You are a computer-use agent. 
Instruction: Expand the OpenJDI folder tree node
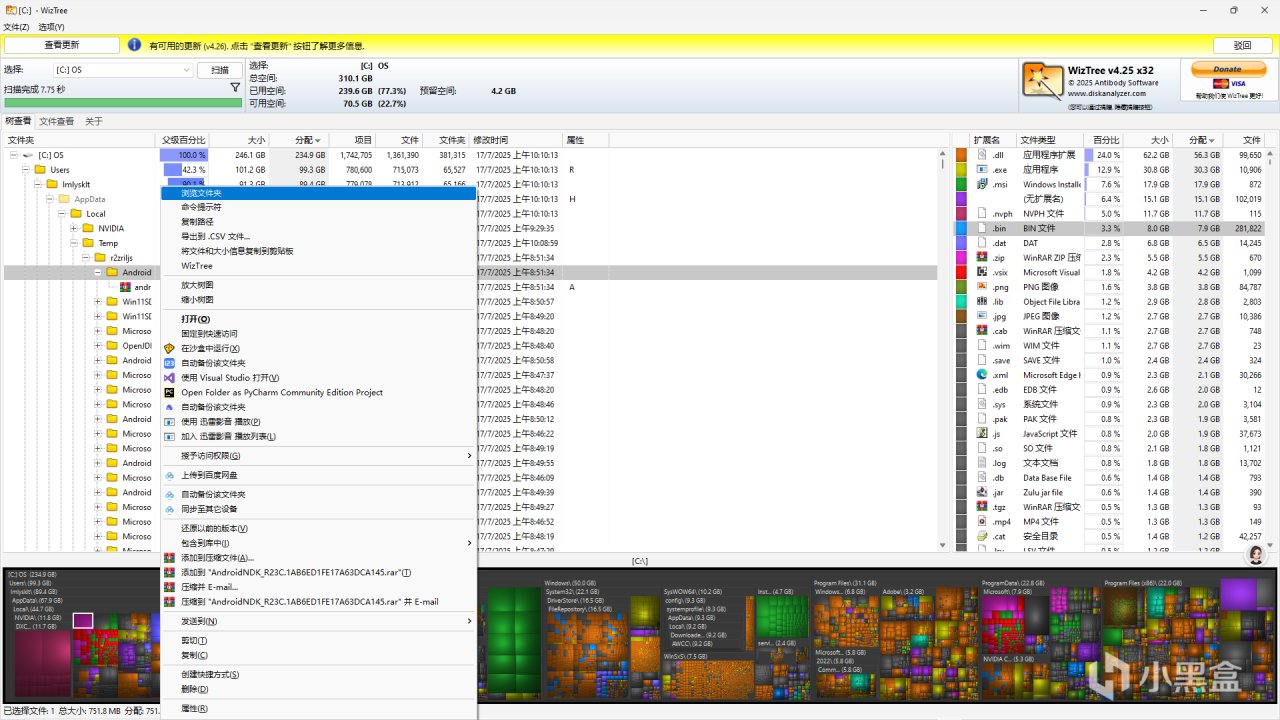[x=98, y=346]
